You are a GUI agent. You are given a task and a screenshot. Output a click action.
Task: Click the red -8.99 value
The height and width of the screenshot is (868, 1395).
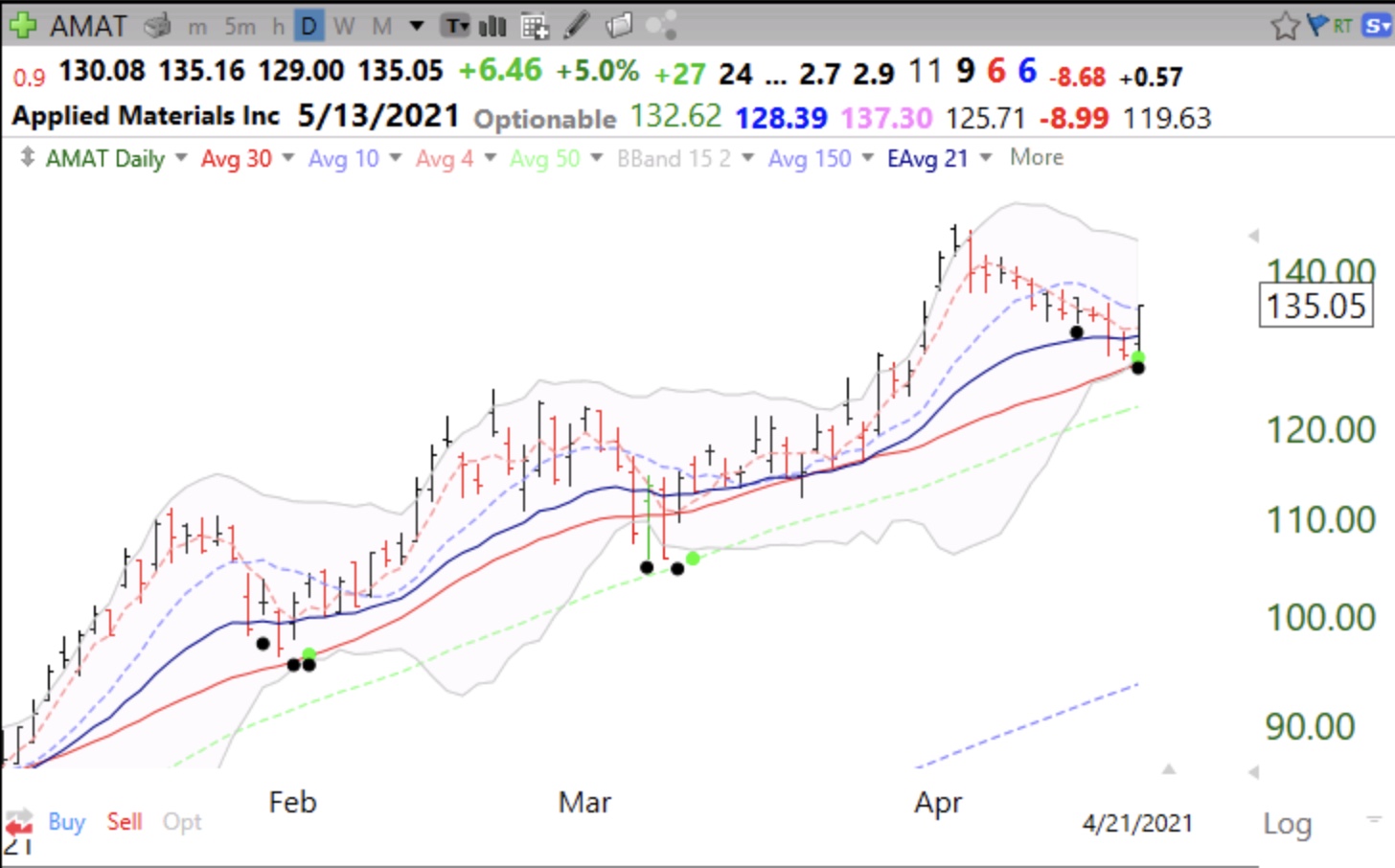[1074, 118]
